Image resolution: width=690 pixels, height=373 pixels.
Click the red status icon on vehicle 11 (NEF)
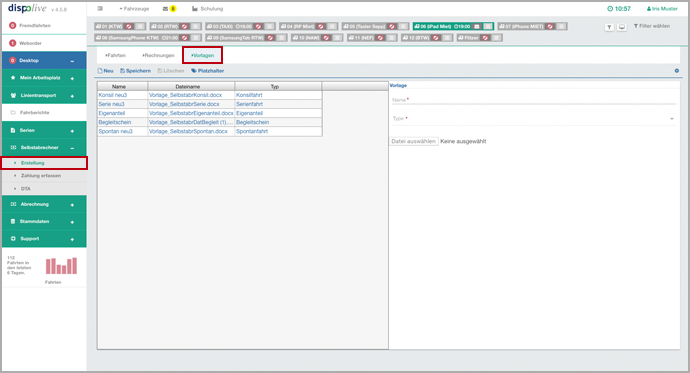click(x=380, y=38)
